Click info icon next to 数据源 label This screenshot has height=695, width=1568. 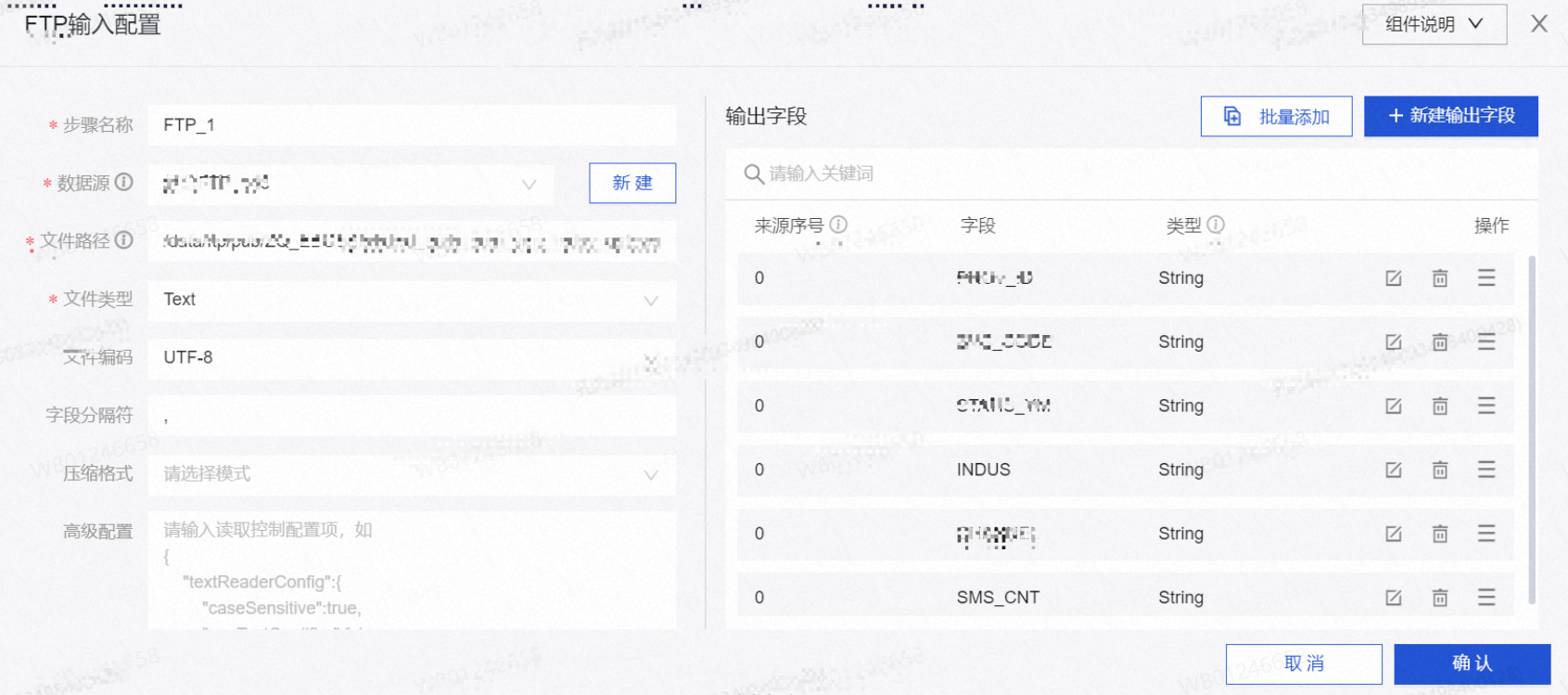[x=124, y=182]
